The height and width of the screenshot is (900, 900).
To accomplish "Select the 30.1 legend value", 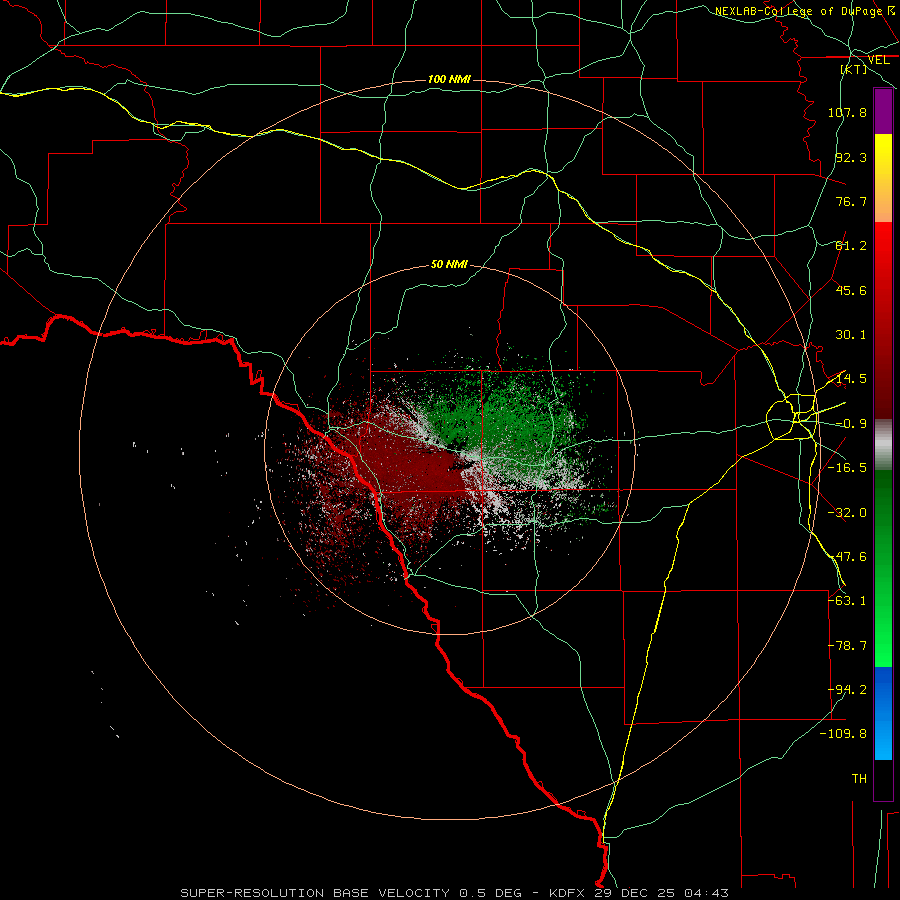I will (x=851, y=335).
